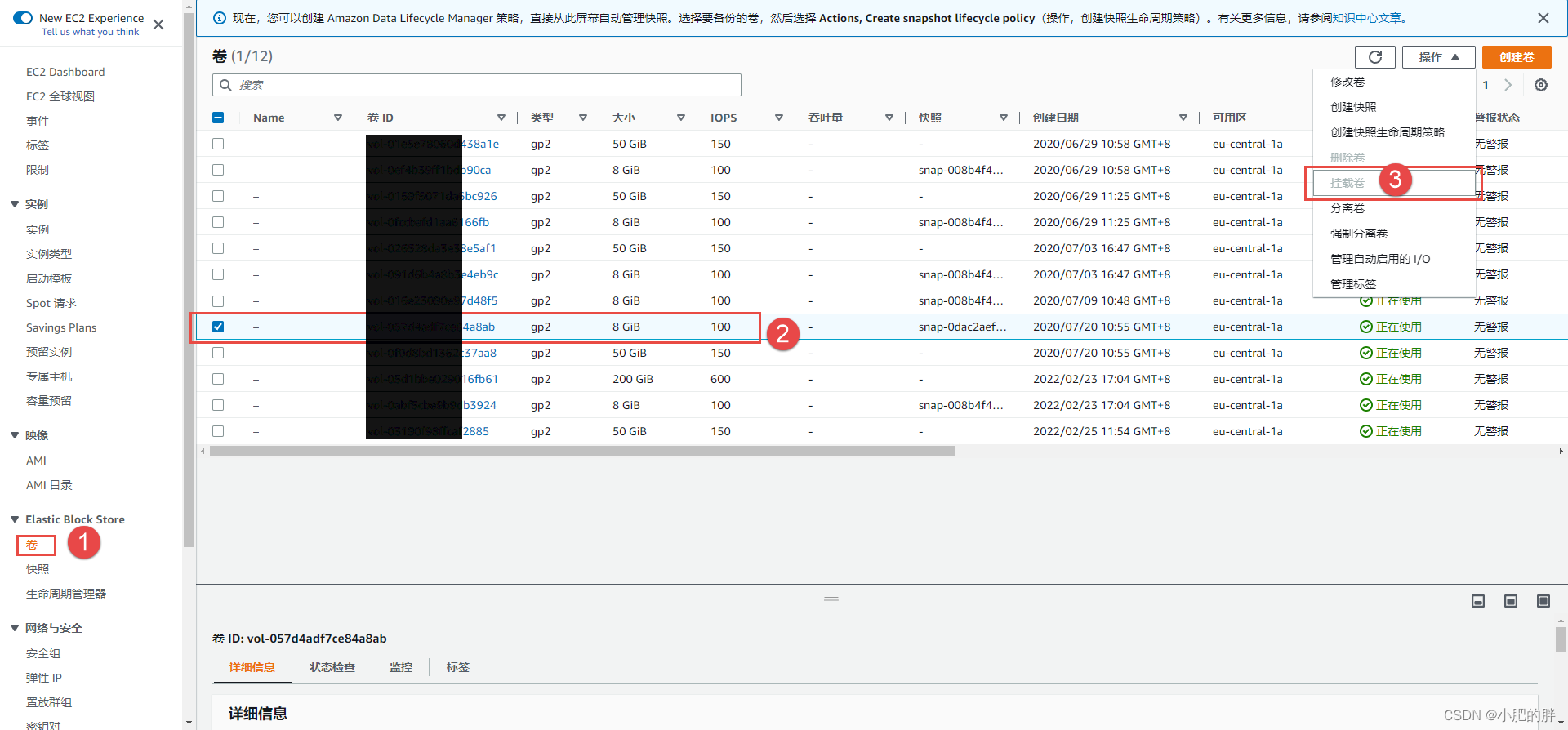Viewport: 1568px width, 730px height.
Task: Choose 修改卷 from actions menu
Action: pyautogui.click(x=1347, y=82)
